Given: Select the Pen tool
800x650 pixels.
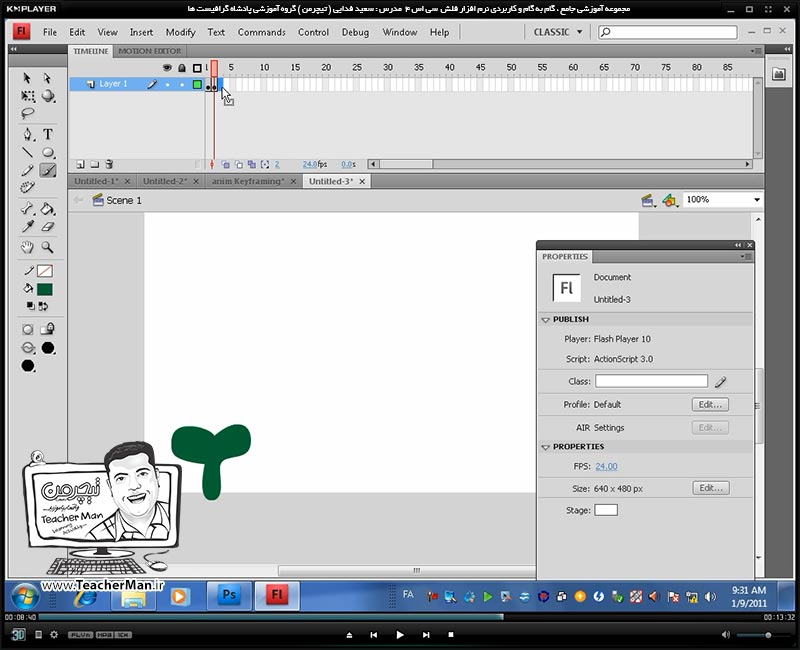Looking at the screenshot, I should 28,134.
